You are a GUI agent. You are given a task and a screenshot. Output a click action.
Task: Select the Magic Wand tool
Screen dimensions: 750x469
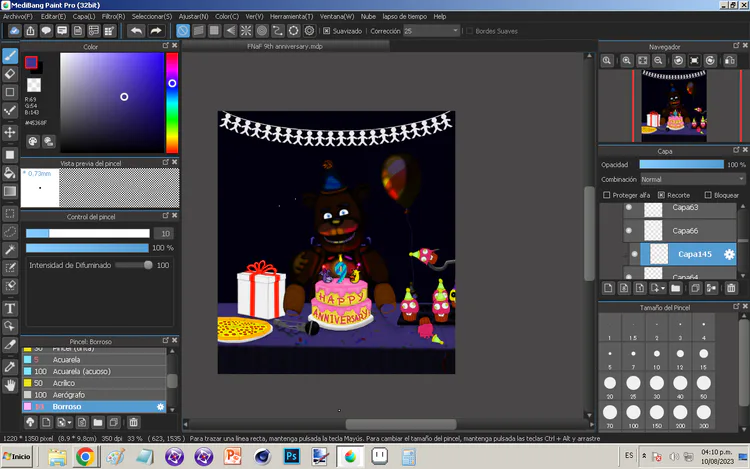pyautogui.click(x=10, y=250)
